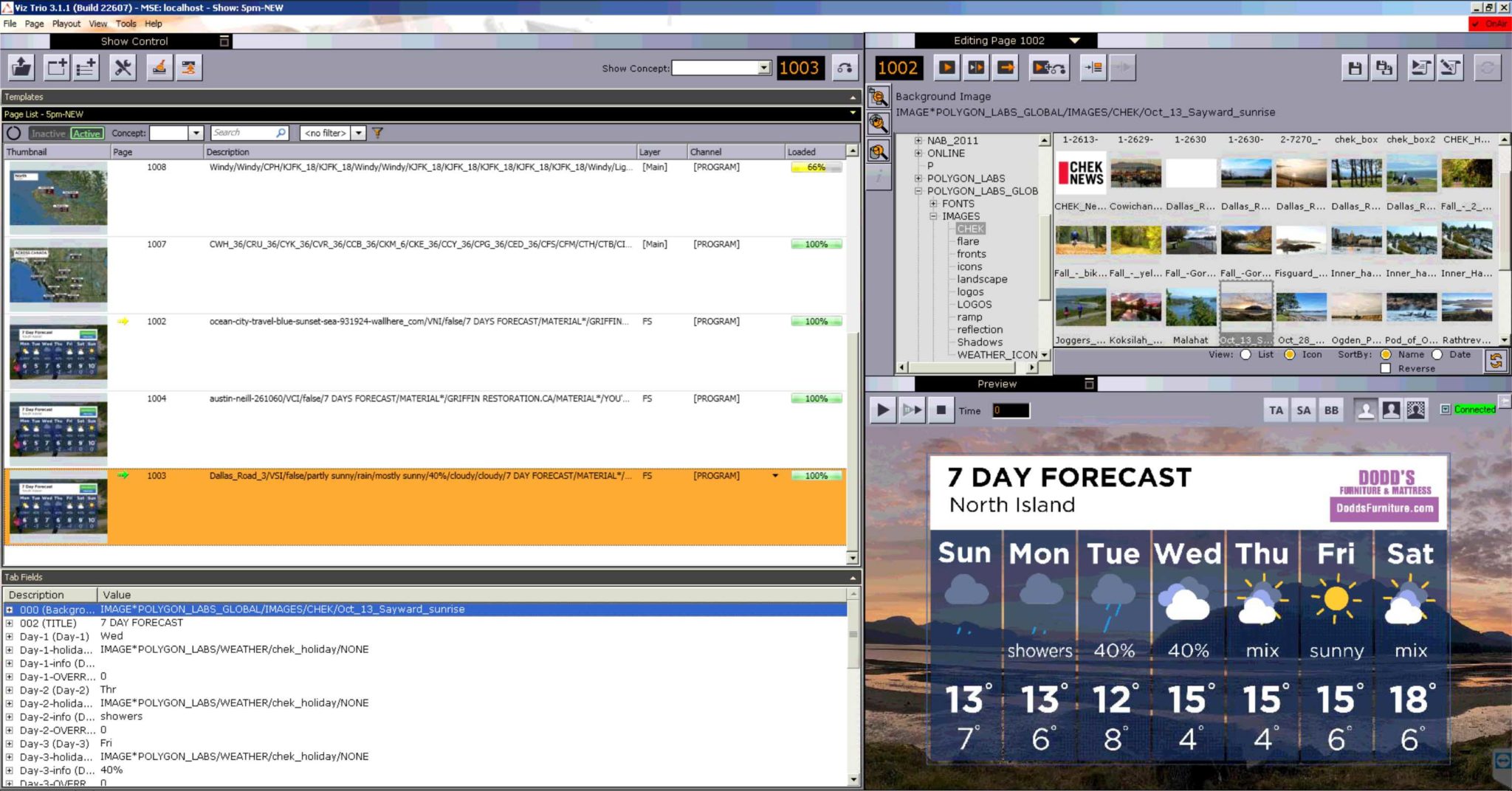Image resolution: width=1512 pixels, height=791 pixels.
Task: Click the save page icon in the editor toolbar
Action: coord(1356,67)
